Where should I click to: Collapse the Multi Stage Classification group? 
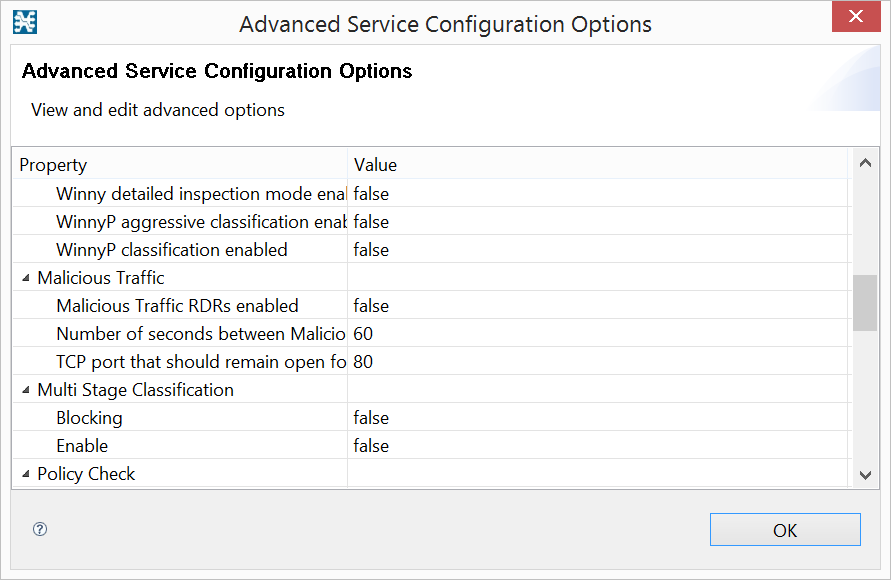[x=26, y=390]
